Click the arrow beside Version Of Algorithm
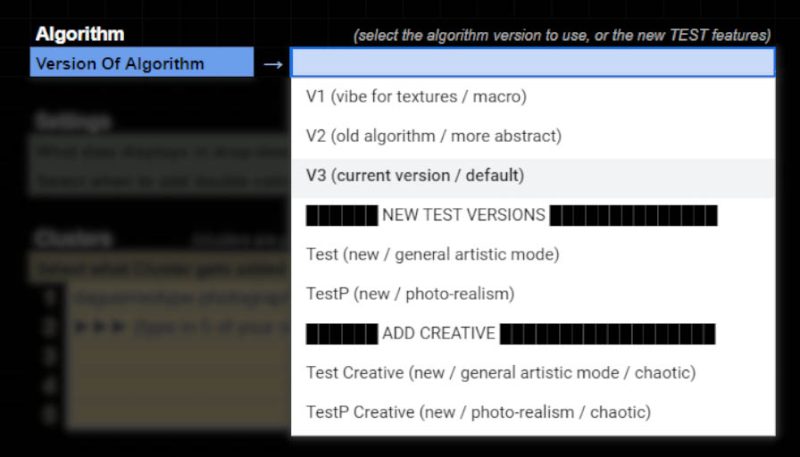 pyautogui.click(x=273, y=64)
